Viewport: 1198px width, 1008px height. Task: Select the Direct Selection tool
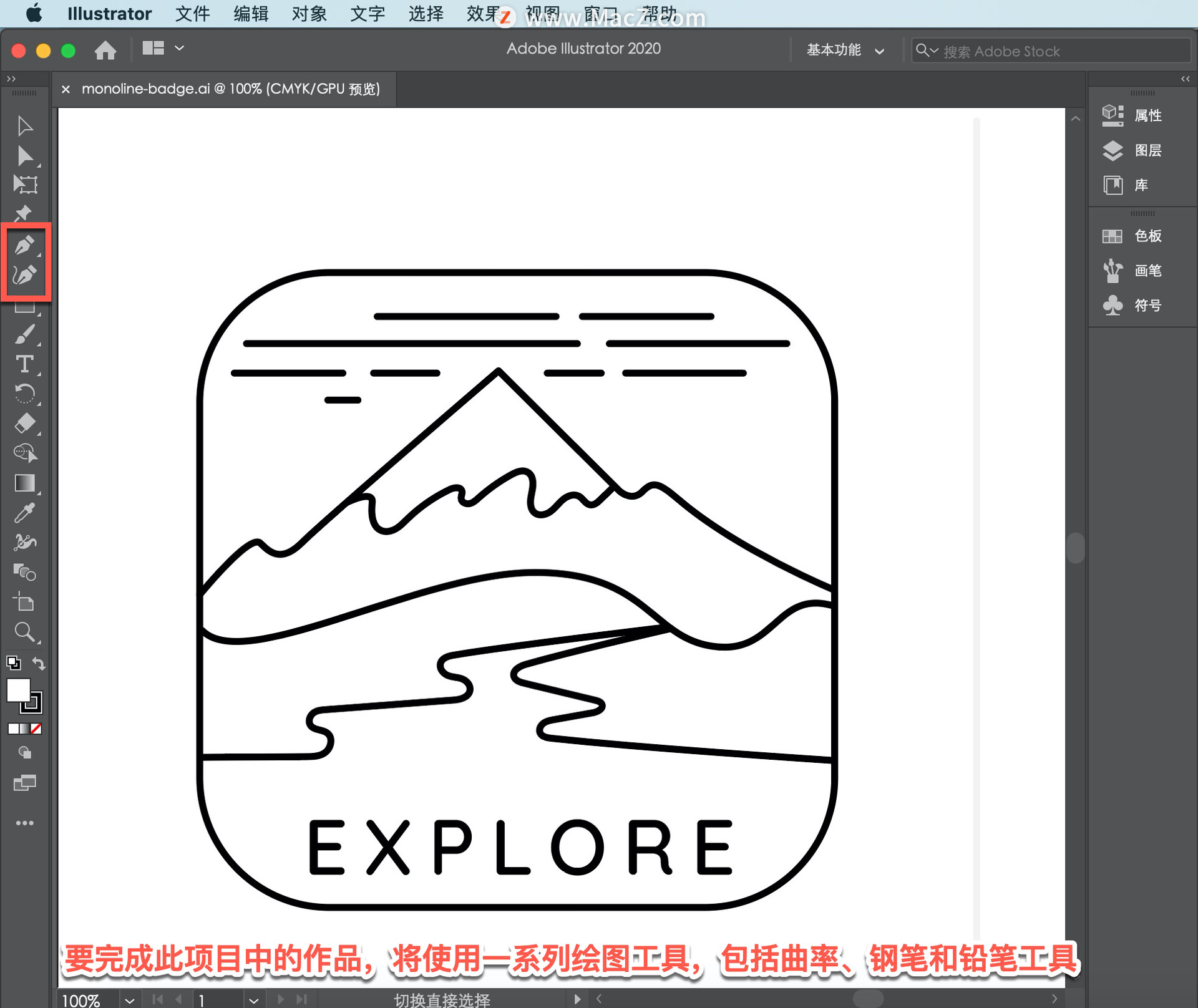[25, 155]
